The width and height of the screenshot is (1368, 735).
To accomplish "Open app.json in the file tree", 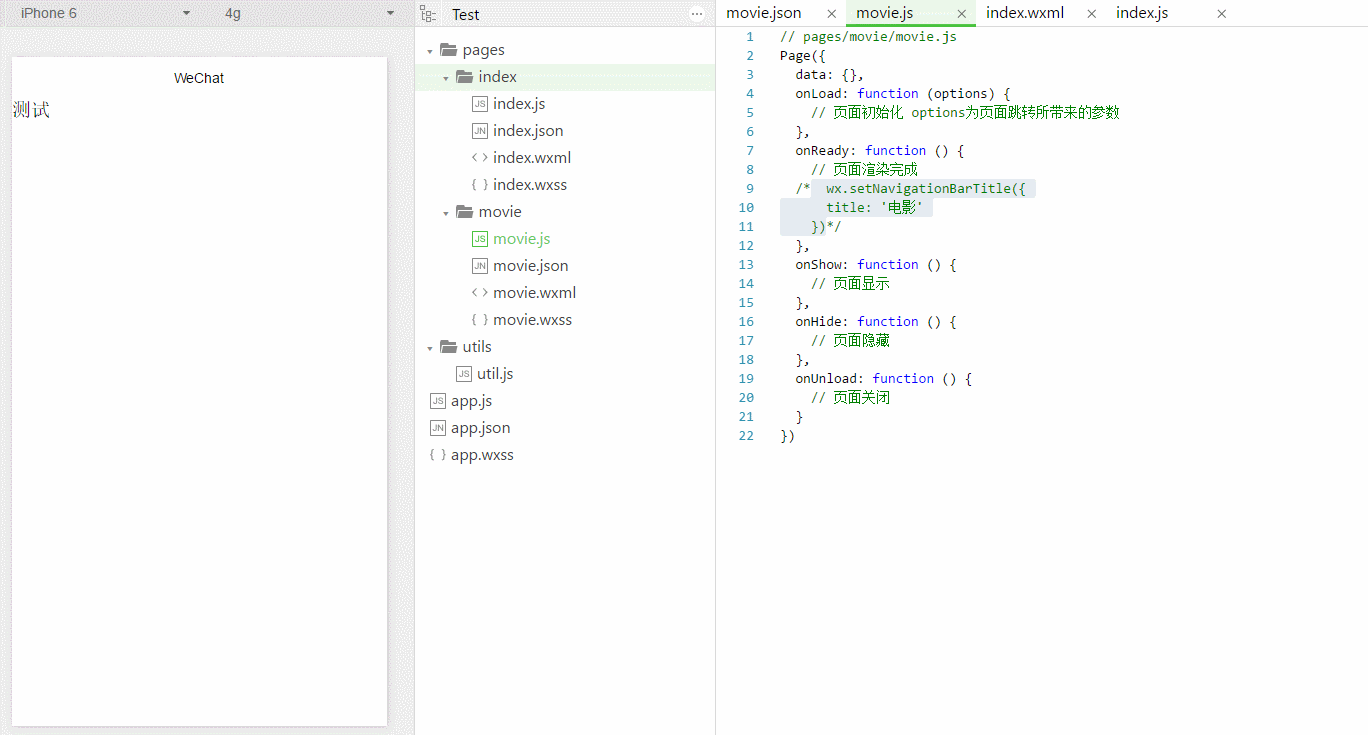I will click(480, 428).
